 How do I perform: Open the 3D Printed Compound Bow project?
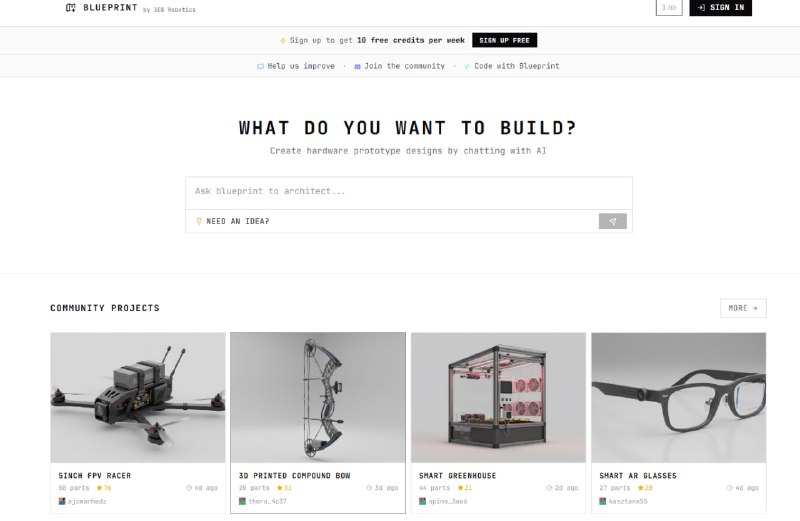[318, 423]
